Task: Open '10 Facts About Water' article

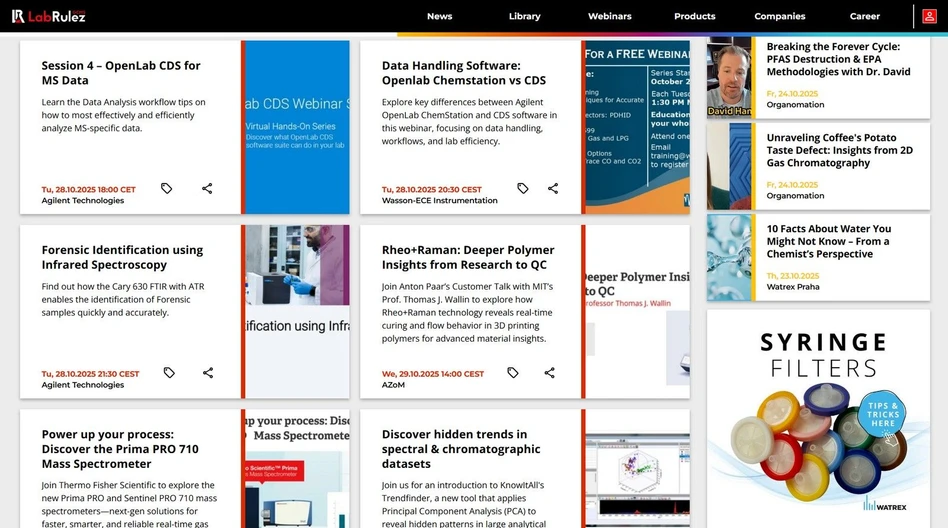Action: click(x=828, y=241)
